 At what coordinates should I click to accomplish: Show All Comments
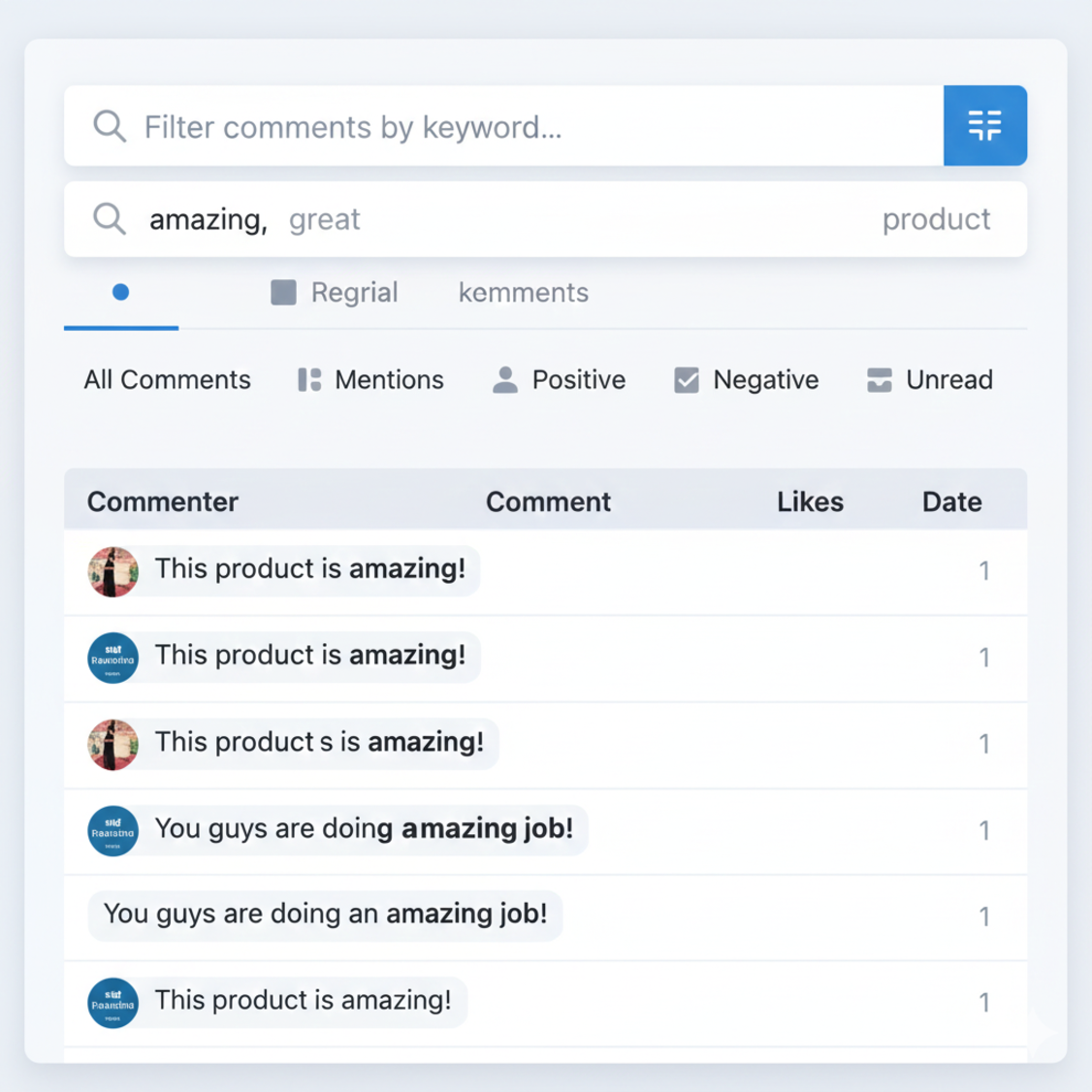pos(167,380)
